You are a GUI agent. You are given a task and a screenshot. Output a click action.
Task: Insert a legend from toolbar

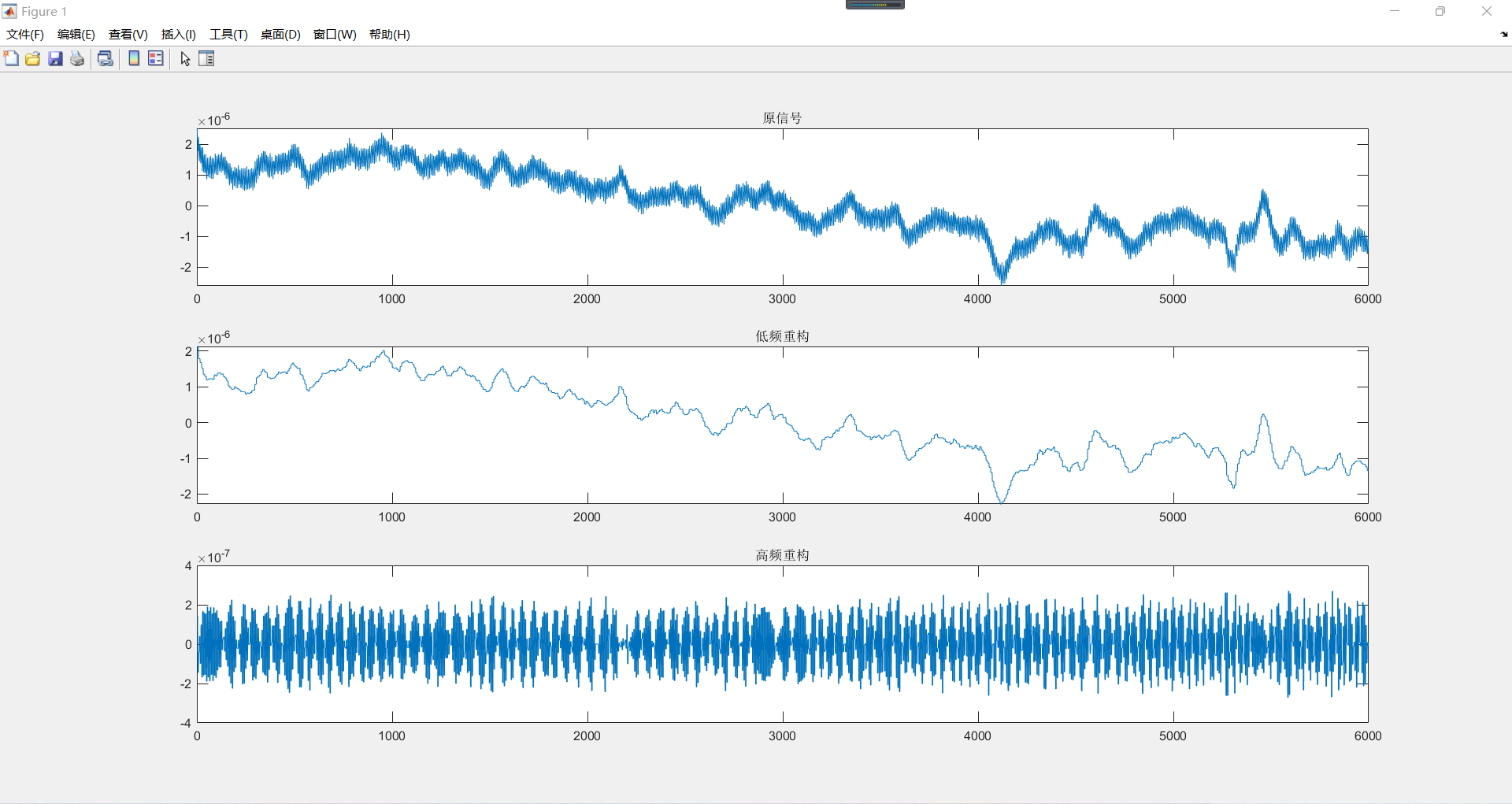(156, 58)
